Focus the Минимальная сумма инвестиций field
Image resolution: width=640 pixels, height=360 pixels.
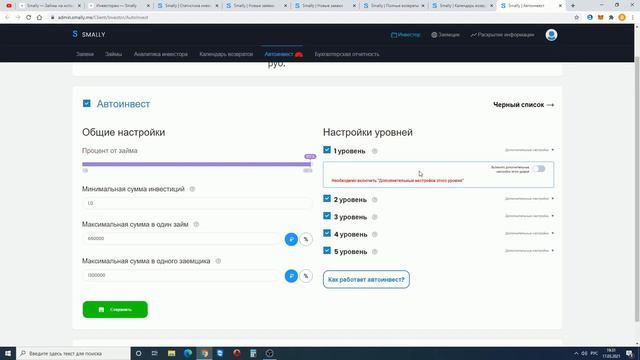(197, 203)
